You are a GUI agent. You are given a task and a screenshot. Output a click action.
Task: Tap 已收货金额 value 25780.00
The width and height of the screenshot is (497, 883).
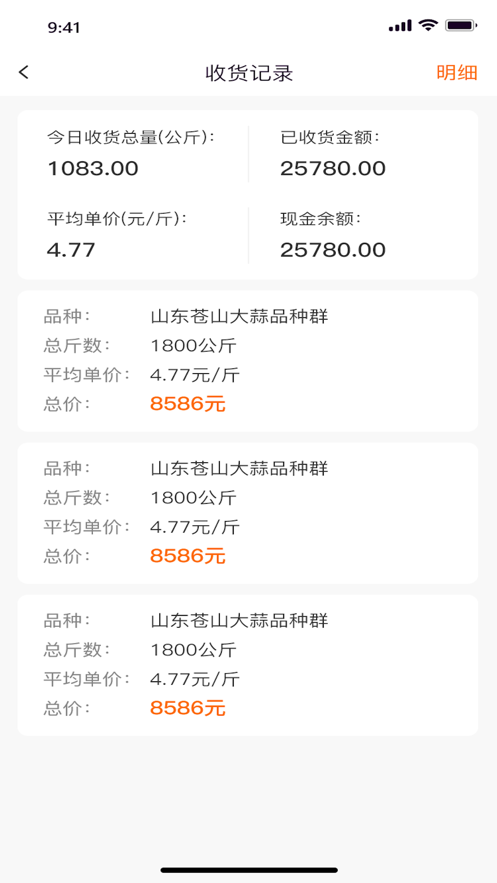click(333, 168)
